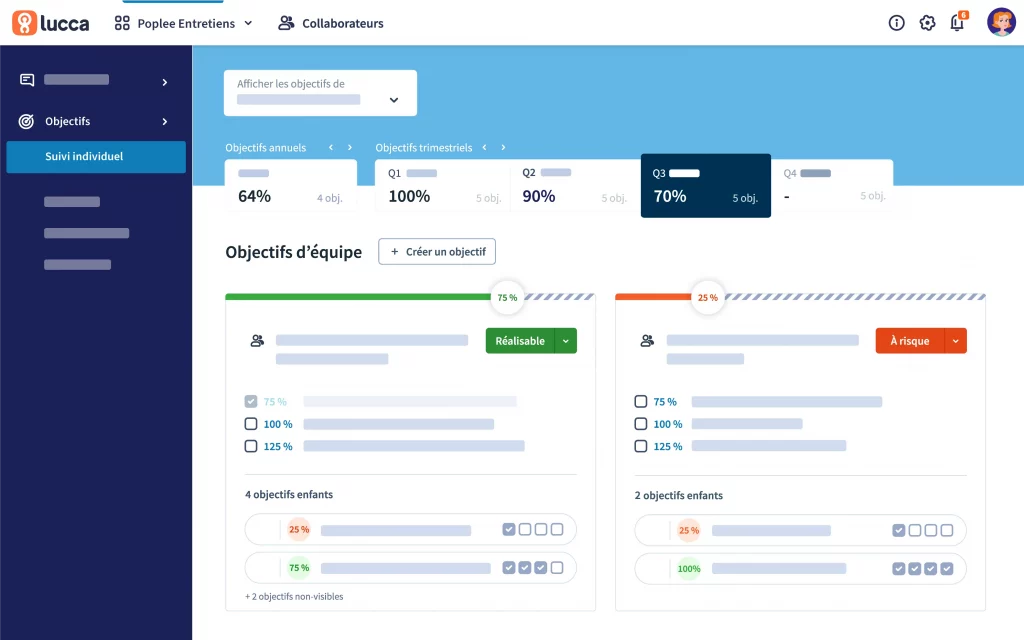Open the Poplee Entretiens app switcher
The width and height of the screenshot is (1024, 640).
click(183, 24)
